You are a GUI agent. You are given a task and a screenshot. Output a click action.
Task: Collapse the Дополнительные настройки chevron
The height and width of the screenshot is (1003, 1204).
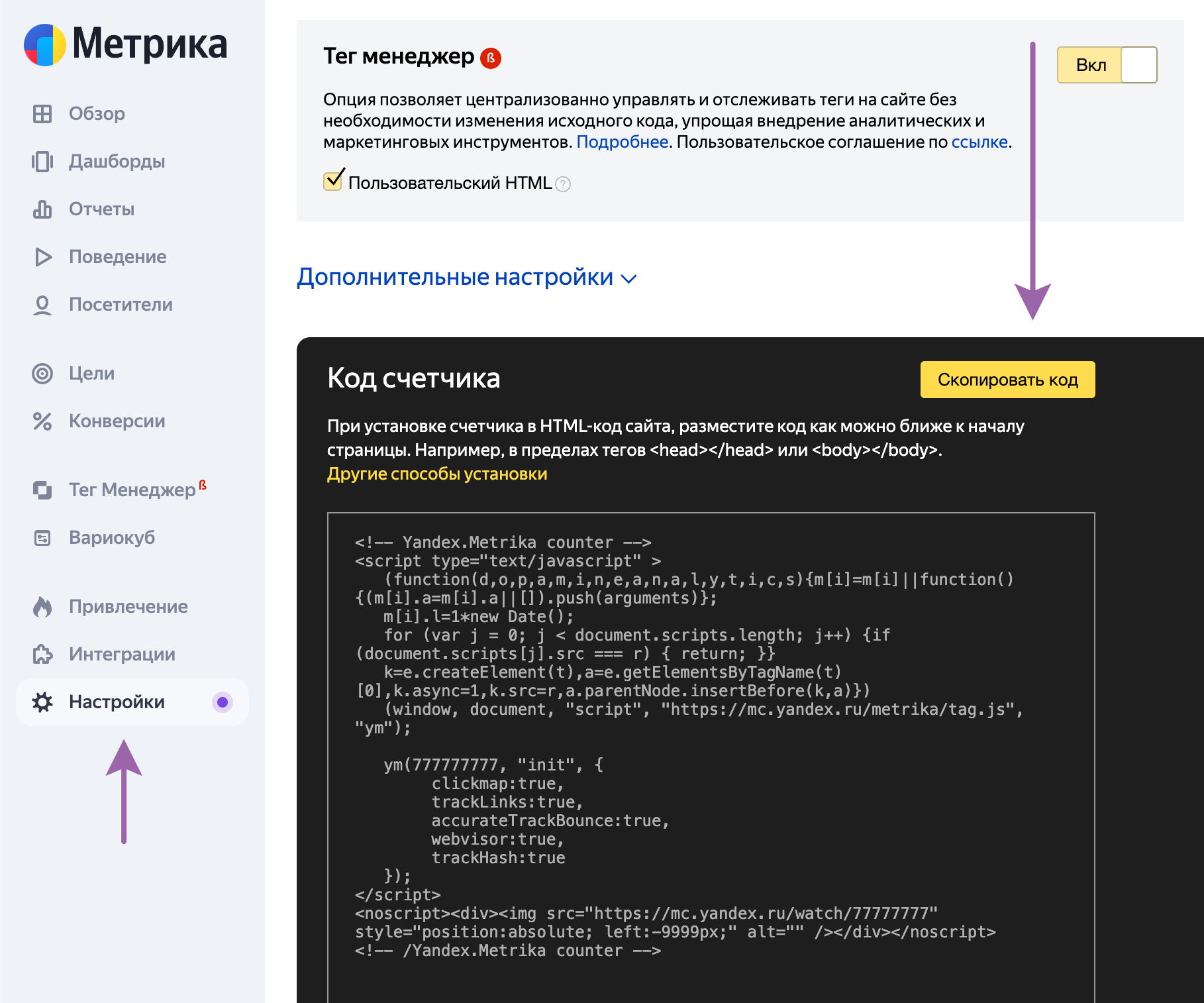click(628, 279)
